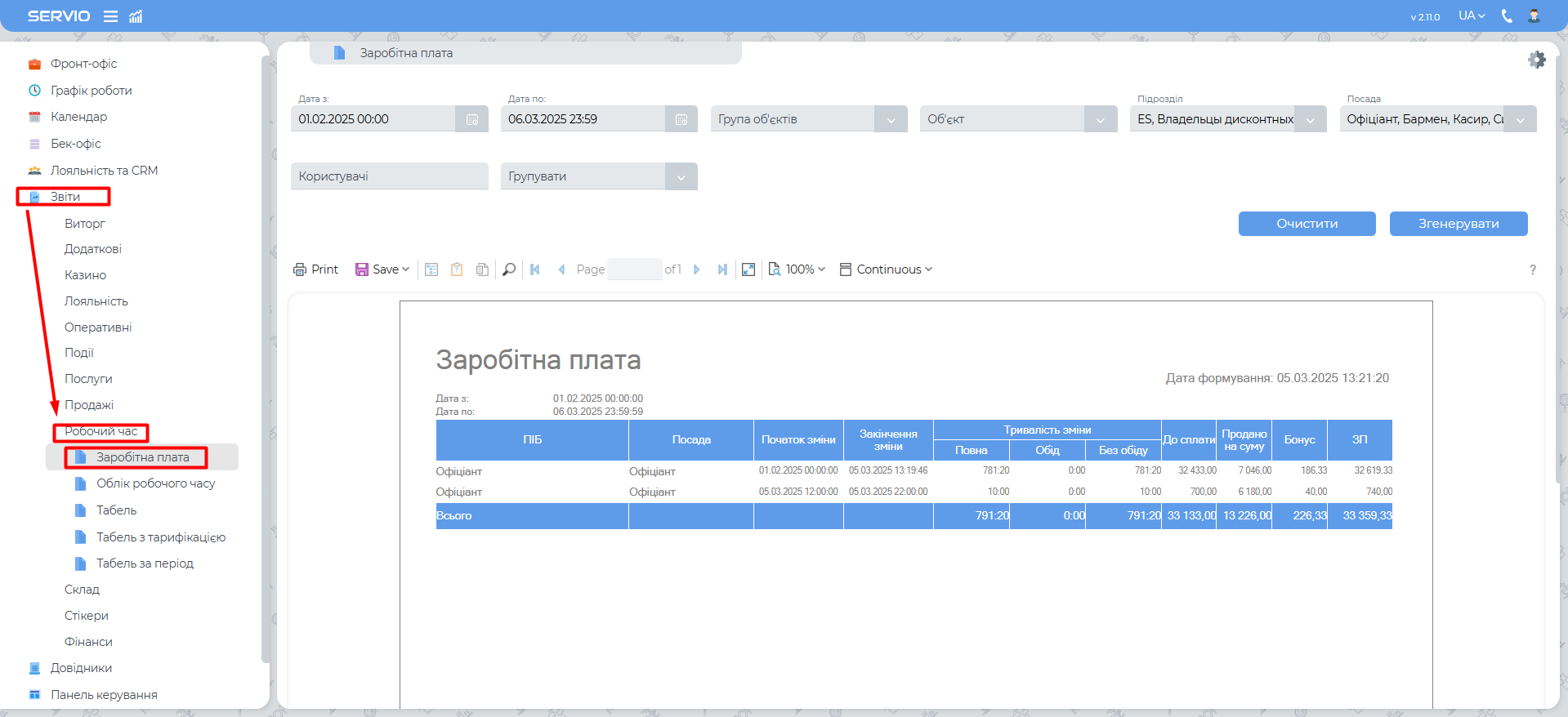Viewport: 1568px width, 717px height.
Task: Click the 'Користувачі' input field
Action: (389, 176)
